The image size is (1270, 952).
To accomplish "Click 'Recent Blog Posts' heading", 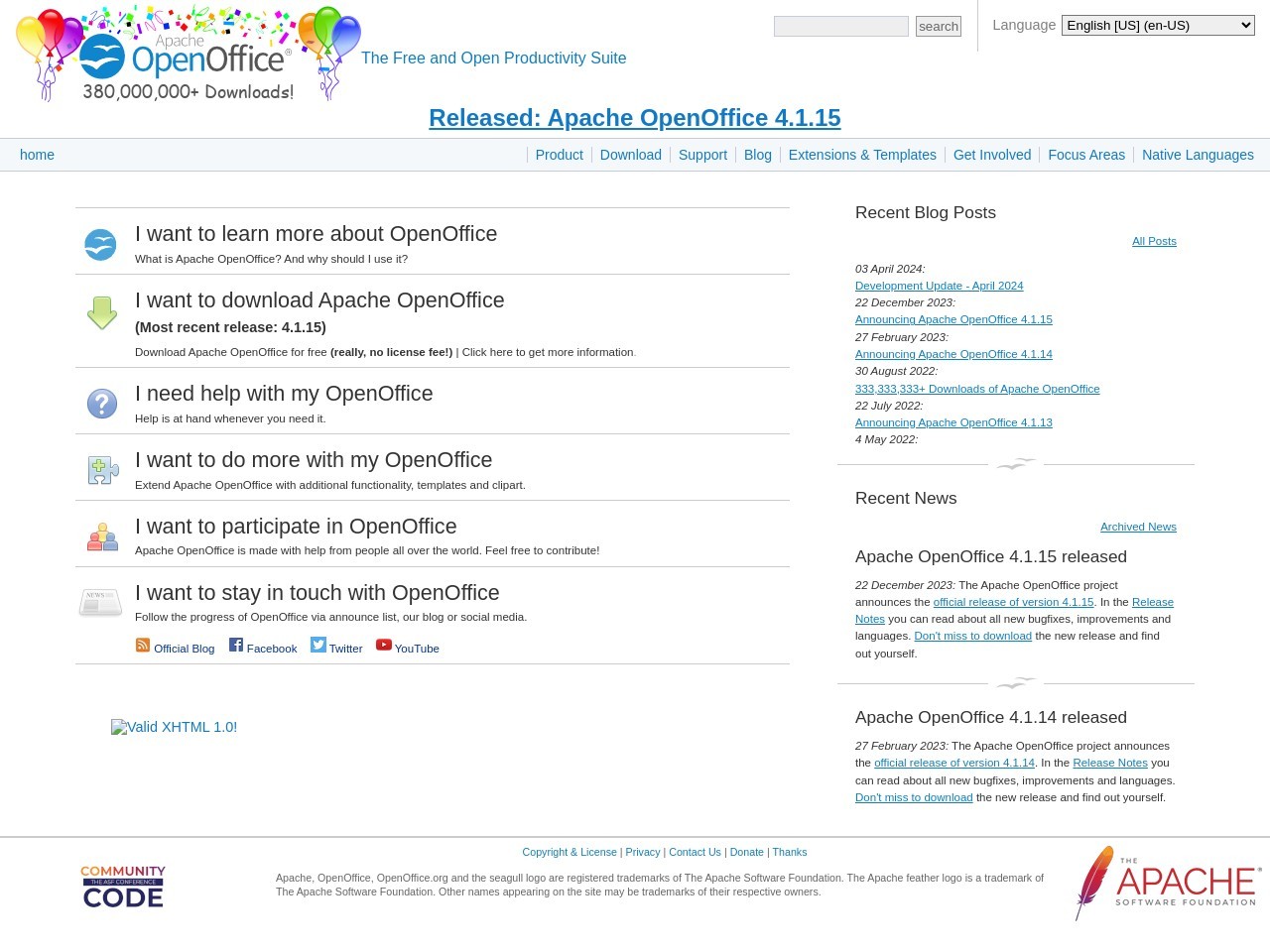I will point(926,212).
